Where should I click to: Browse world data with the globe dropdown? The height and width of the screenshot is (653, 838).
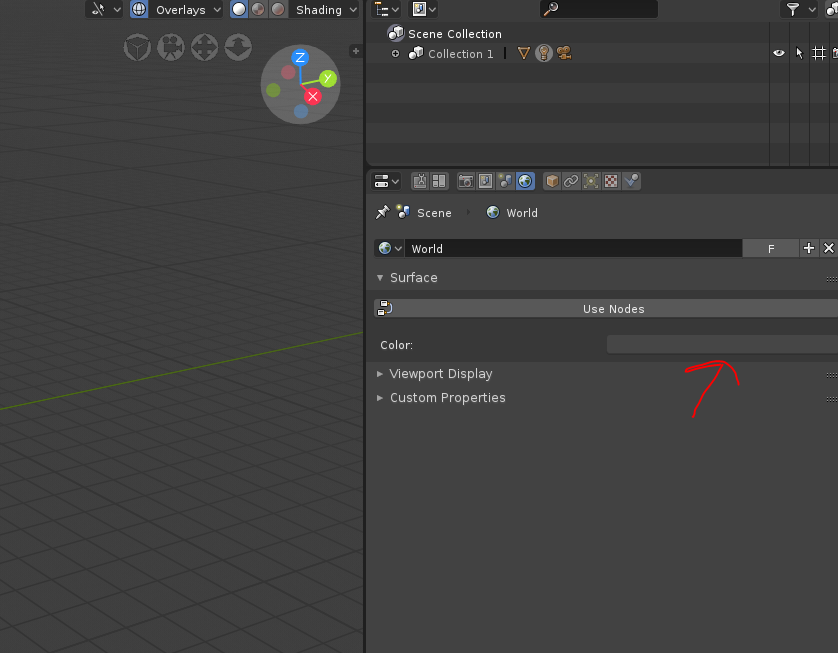(390, 248)
